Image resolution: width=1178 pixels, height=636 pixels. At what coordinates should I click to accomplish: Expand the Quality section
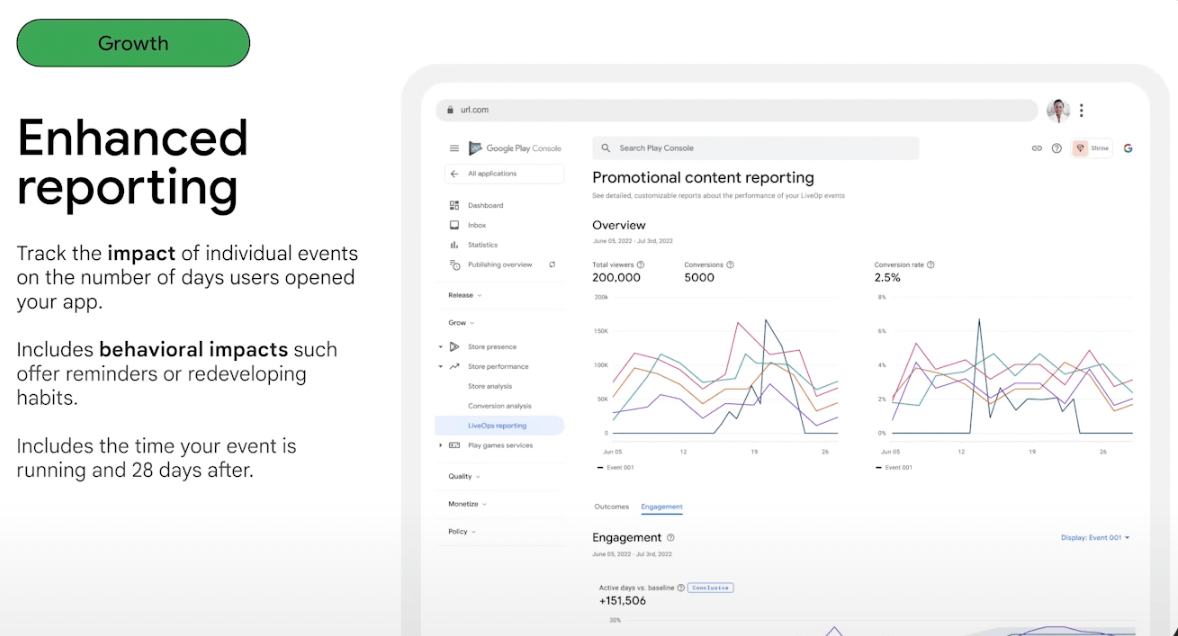point(464,476)
